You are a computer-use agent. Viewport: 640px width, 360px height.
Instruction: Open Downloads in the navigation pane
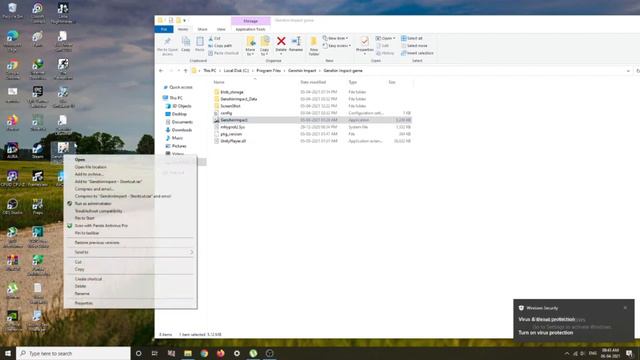(x=182, y=130)
